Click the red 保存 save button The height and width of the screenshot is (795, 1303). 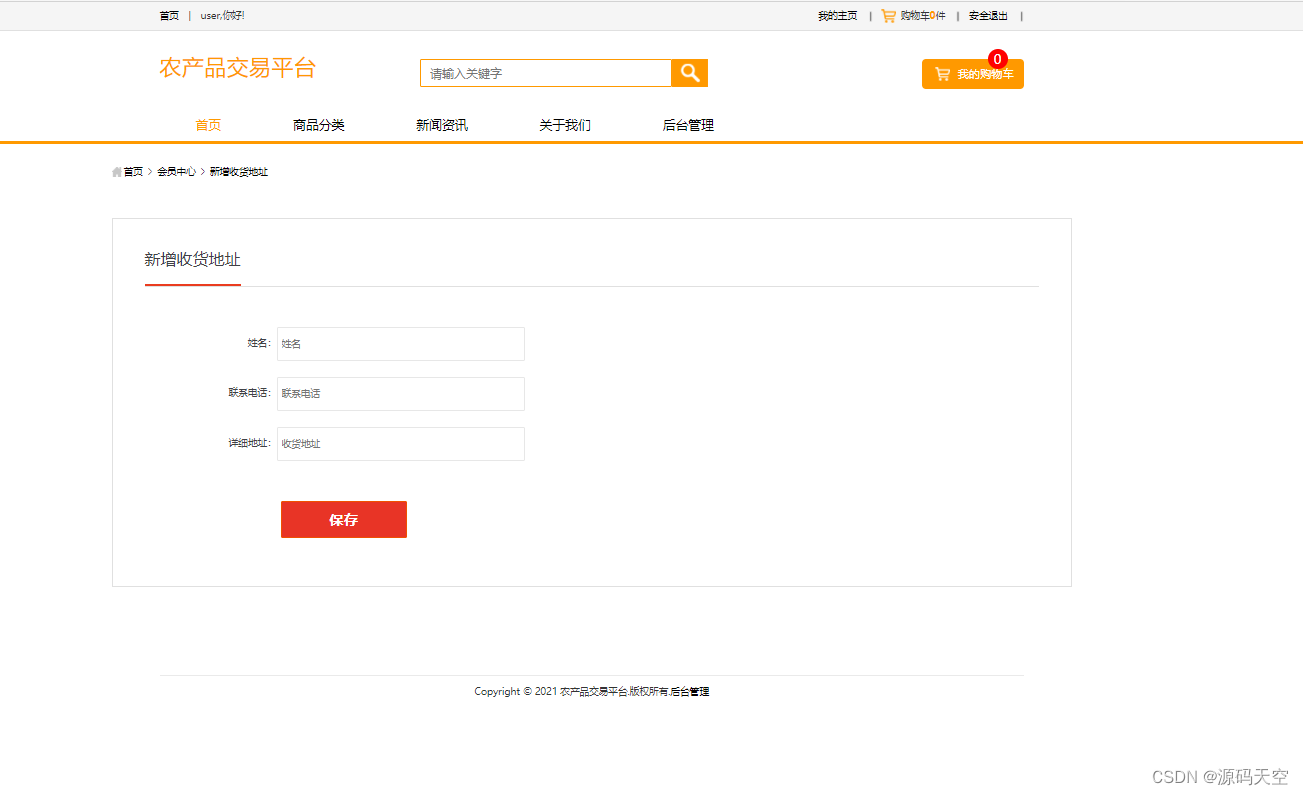click(x=343, y=519)
